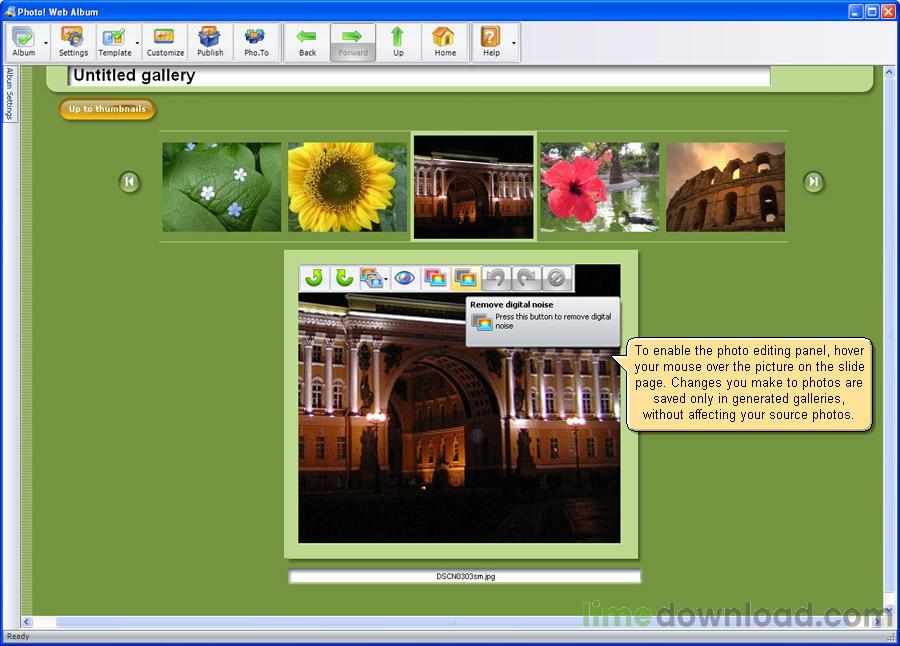Select the sunflower thumbnail

[347, 187]
